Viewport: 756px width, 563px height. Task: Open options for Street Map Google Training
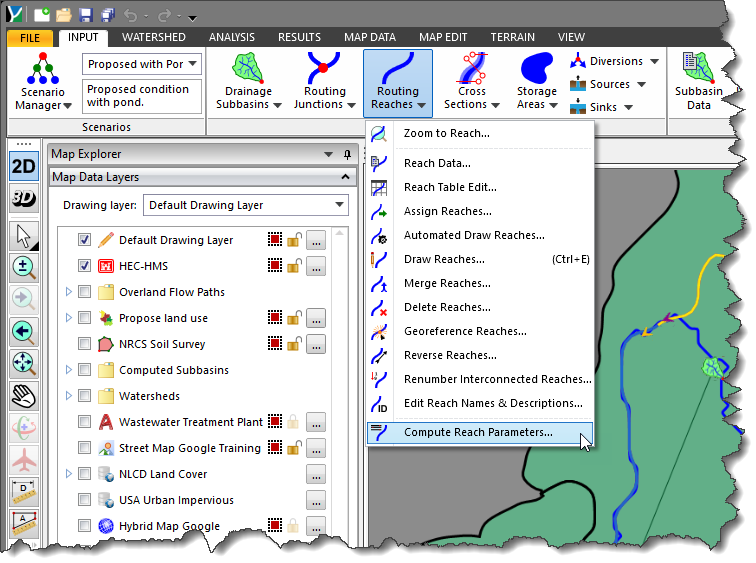tap(316, 448)
